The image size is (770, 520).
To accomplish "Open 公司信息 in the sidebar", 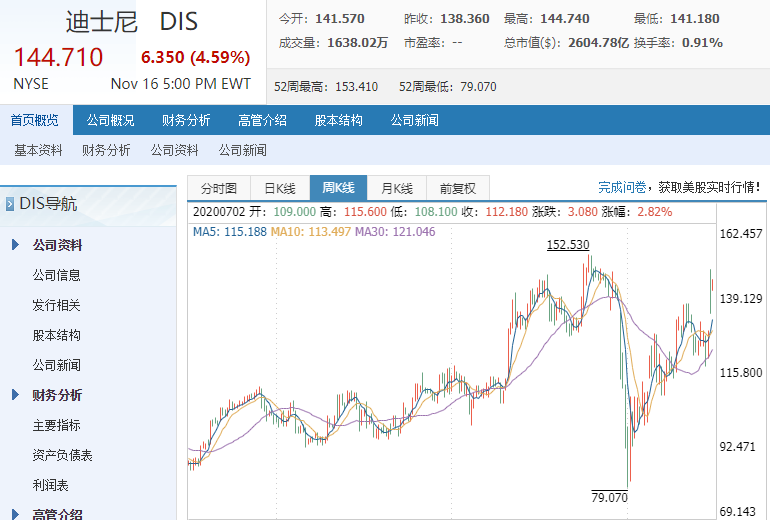I will pyautogui.click(x=56, y=275).
